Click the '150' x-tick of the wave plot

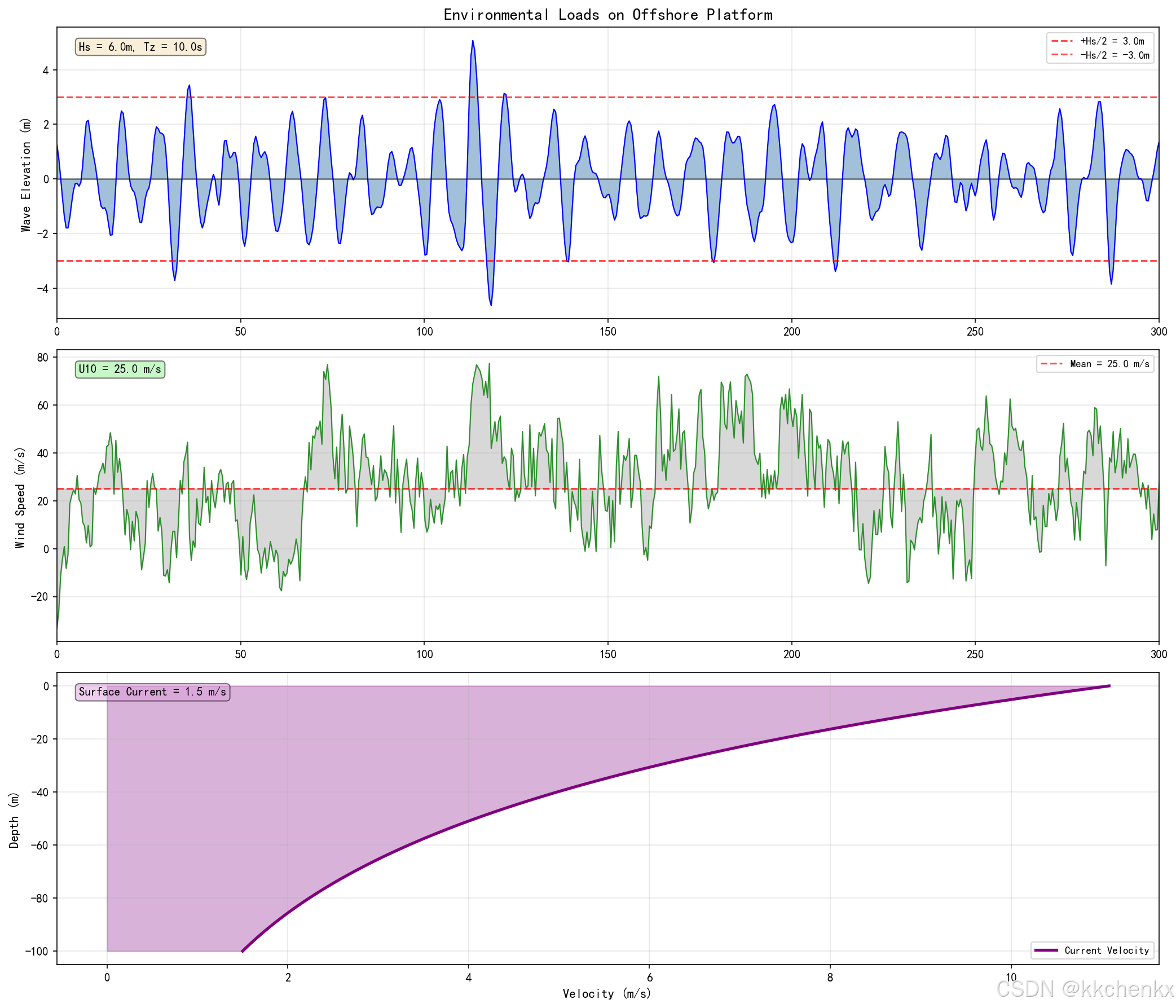607,332
